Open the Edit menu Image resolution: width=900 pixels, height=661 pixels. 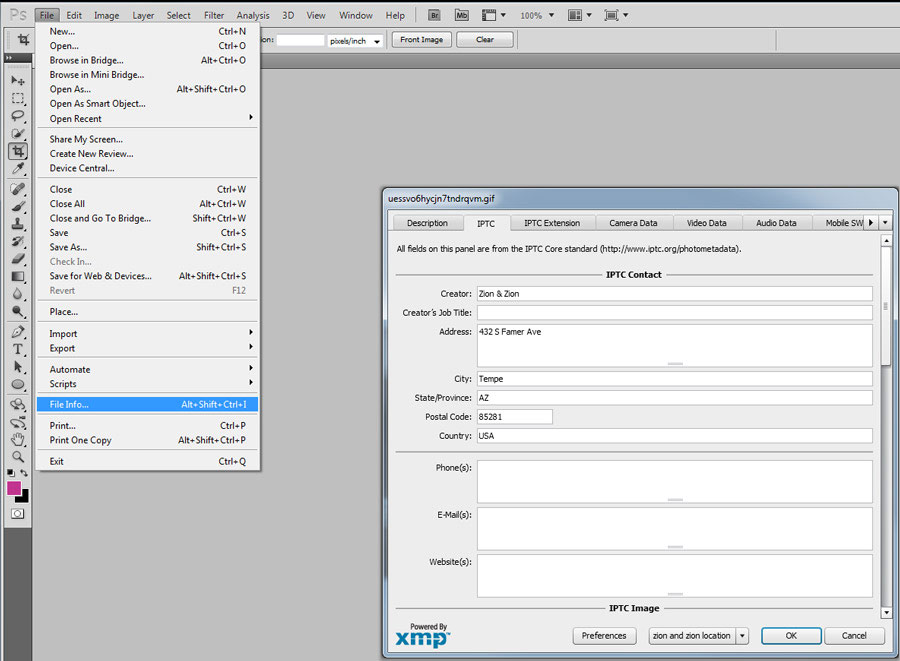[74, 15]
